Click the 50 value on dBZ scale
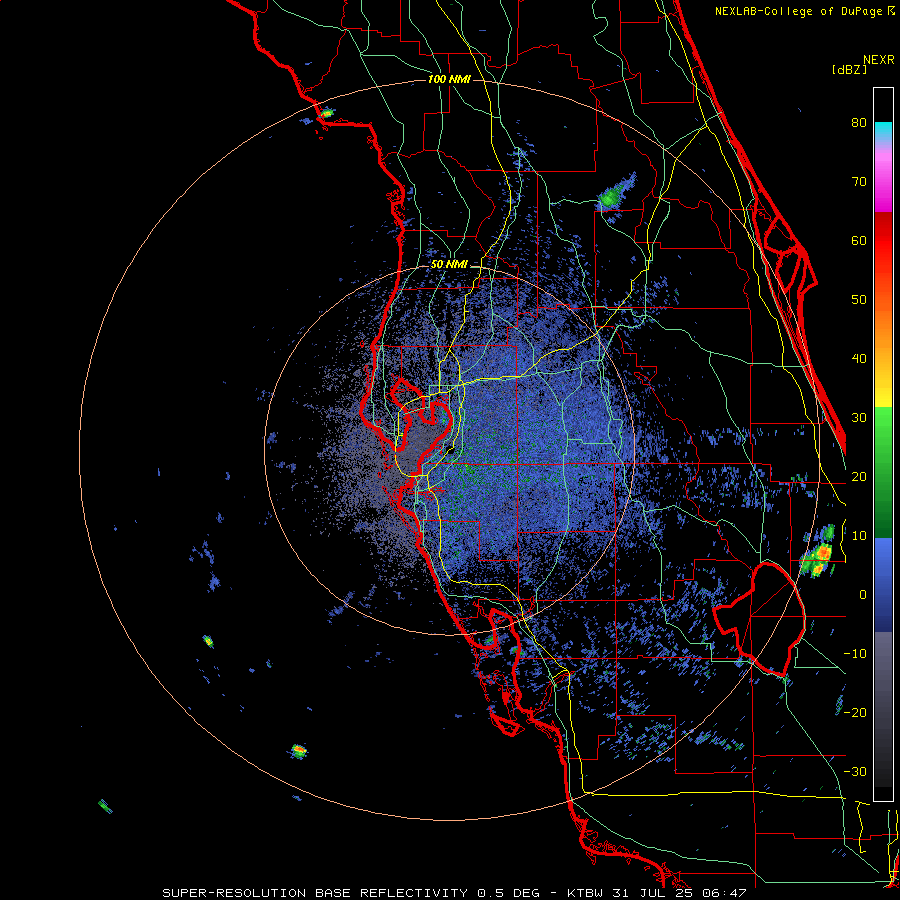Screen dimensions: 900x900 [x=859, y=300]
